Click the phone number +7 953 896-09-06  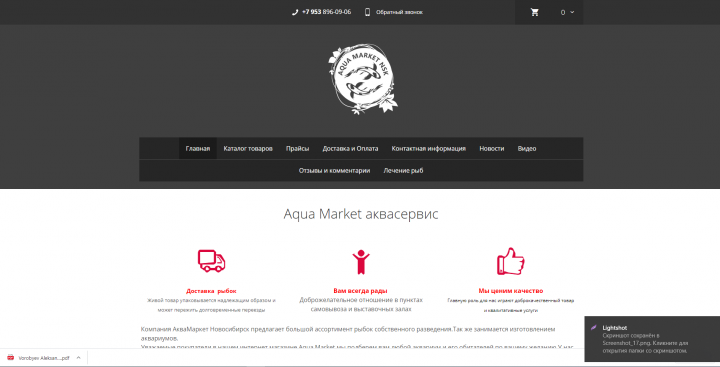point(326,12)
